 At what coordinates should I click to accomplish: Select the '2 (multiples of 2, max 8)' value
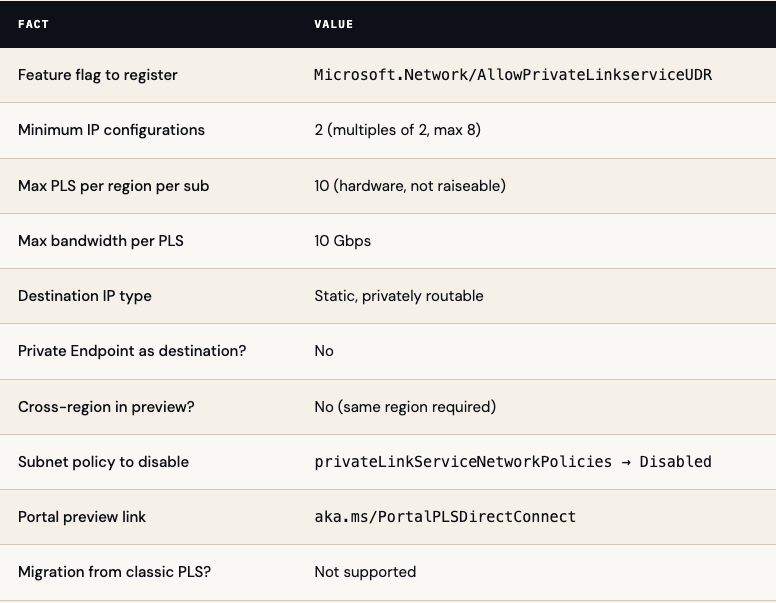point(397,130)
